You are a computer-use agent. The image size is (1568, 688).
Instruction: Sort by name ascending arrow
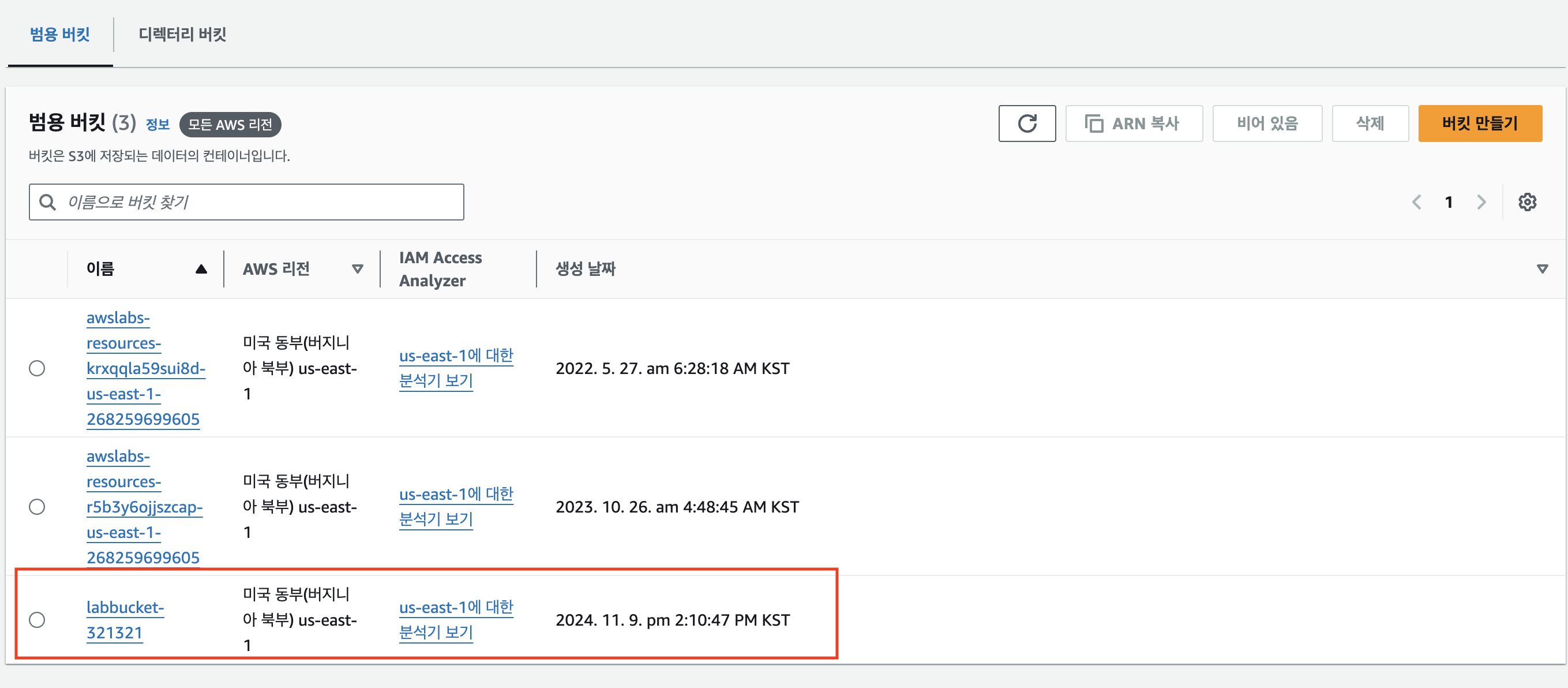coord(201,269)
